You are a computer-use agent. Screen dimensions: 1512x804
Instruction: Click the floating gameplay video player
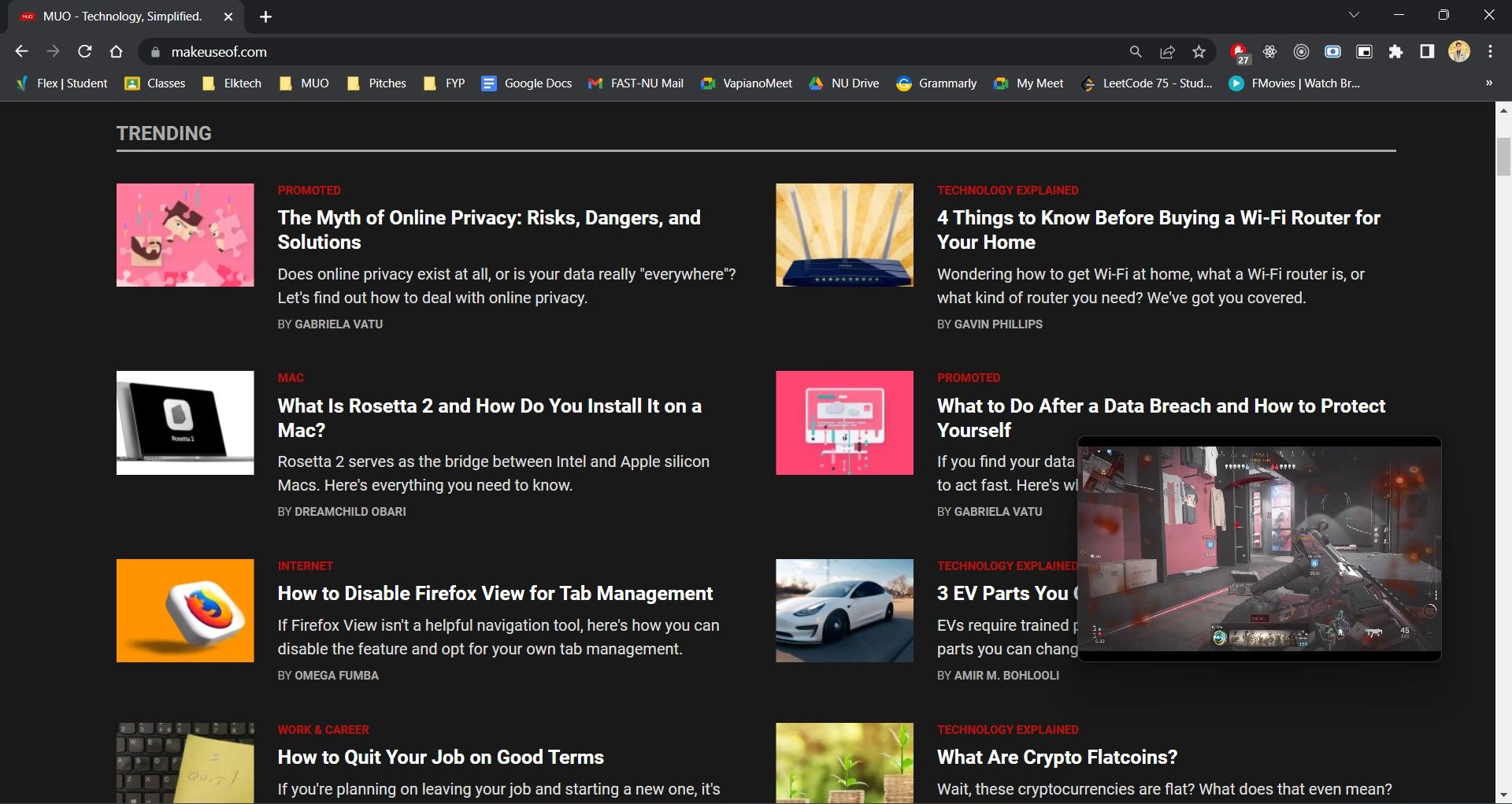(1259, 549)
